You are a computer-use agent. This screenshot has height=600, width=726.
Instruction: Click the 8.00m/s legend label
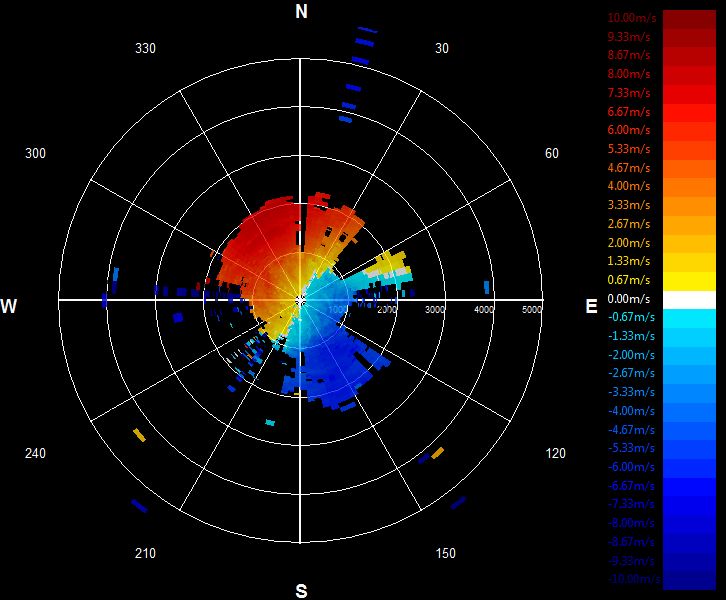click(x=629, y=74)
